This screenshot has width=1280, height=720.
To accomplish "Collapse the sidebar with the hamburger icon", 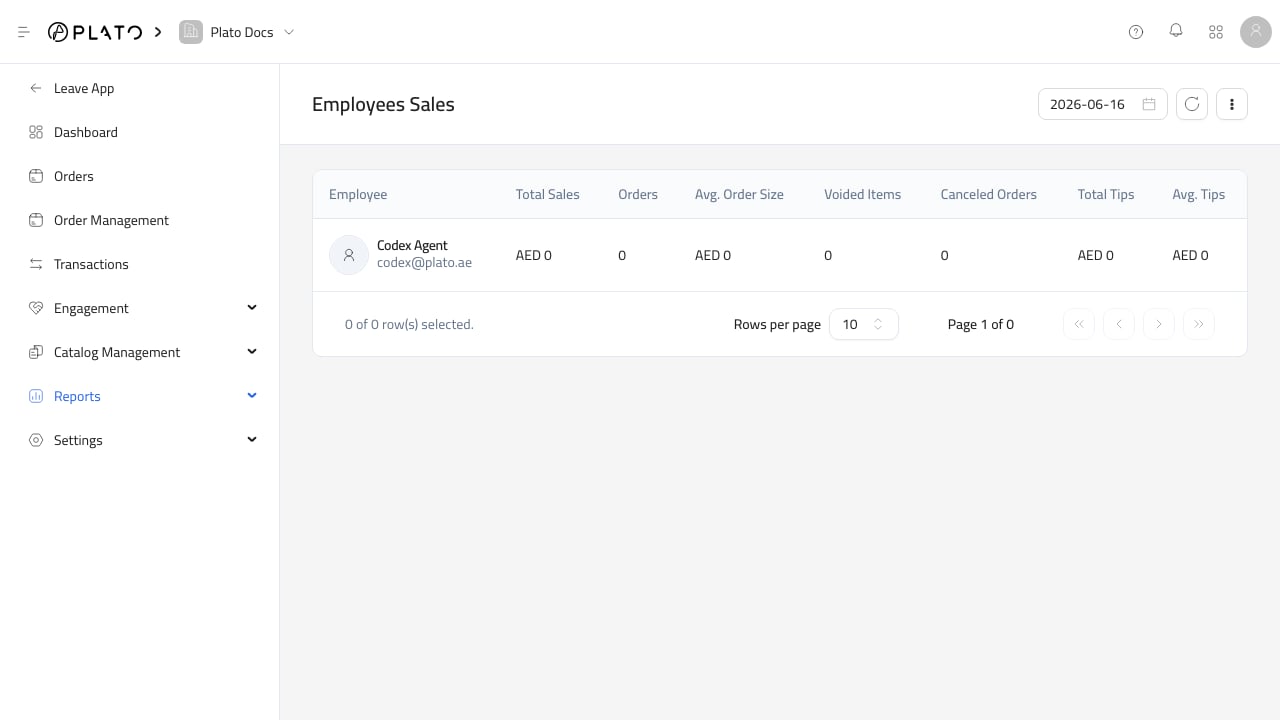I will pyautogui.click(x=24, y=32).
